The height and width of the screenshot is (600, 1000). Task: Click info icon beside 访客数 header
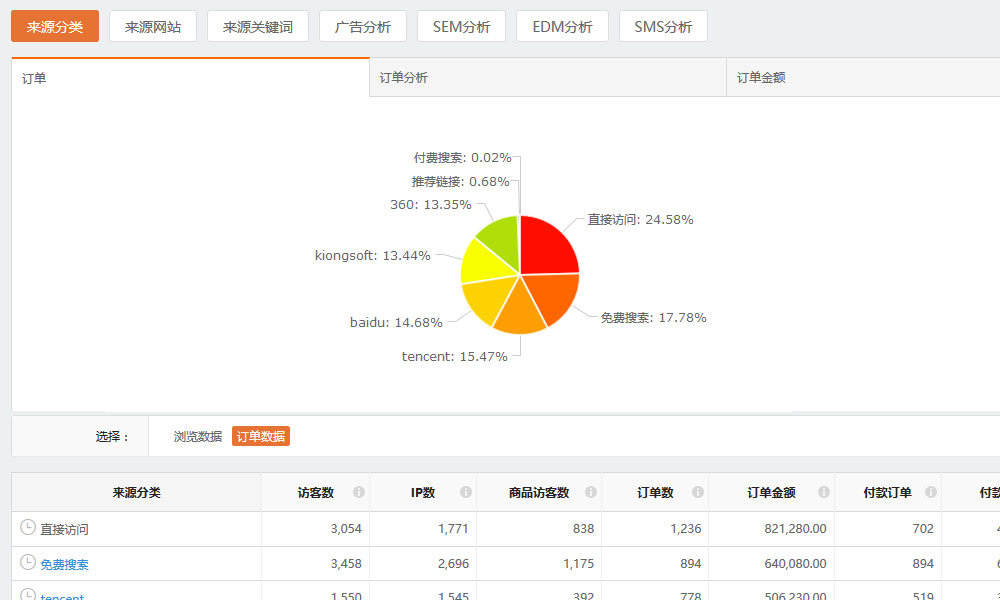click(x=359, y=492)
